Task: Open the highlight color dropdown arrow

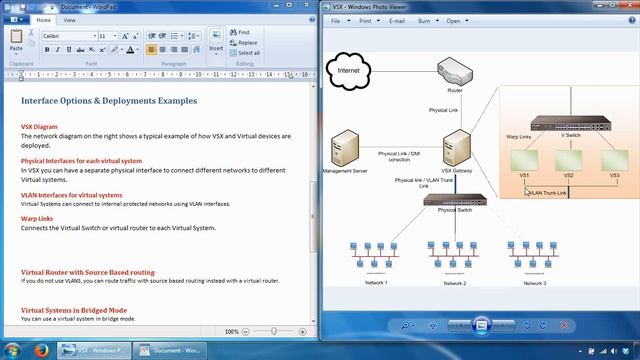Action: pyautogui.click(x=121, y=50)
